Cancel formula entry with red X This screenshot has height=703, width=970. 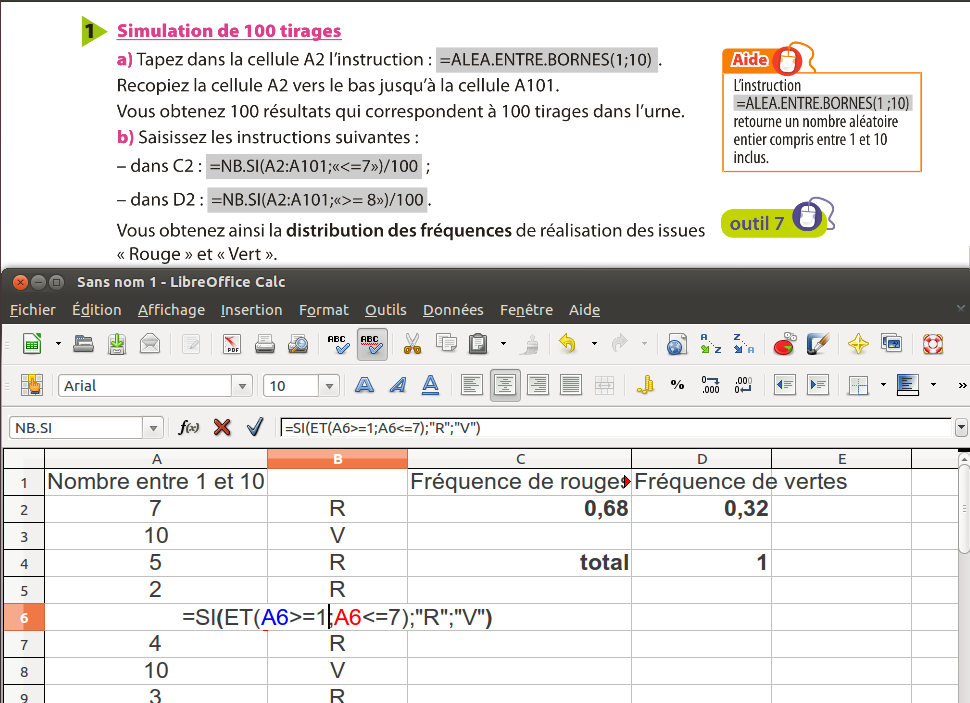coord(222,428)
